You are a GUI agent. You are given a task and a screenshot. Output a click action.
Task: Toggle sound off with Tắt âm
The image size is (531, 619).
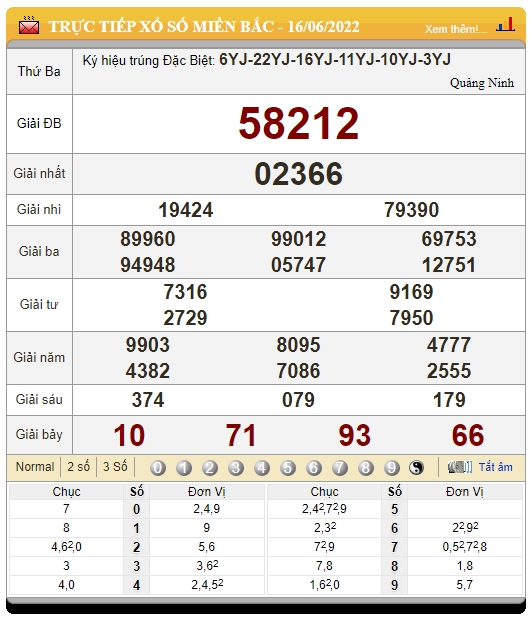[496, 467]
